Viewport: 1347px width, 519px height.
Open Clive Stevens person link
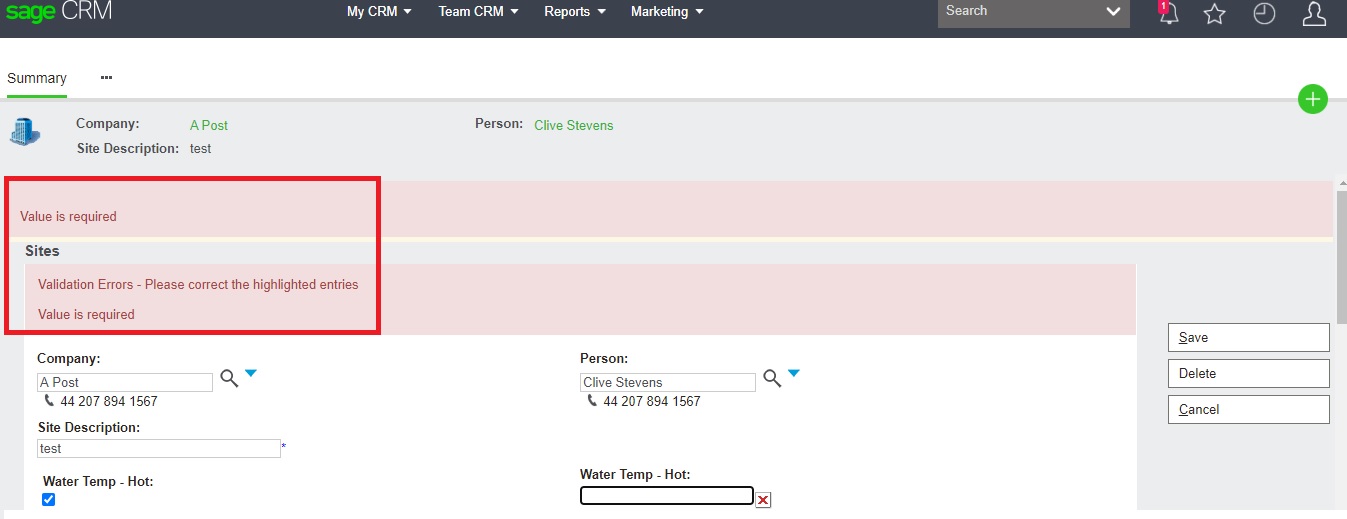click(x=574, y=125)
